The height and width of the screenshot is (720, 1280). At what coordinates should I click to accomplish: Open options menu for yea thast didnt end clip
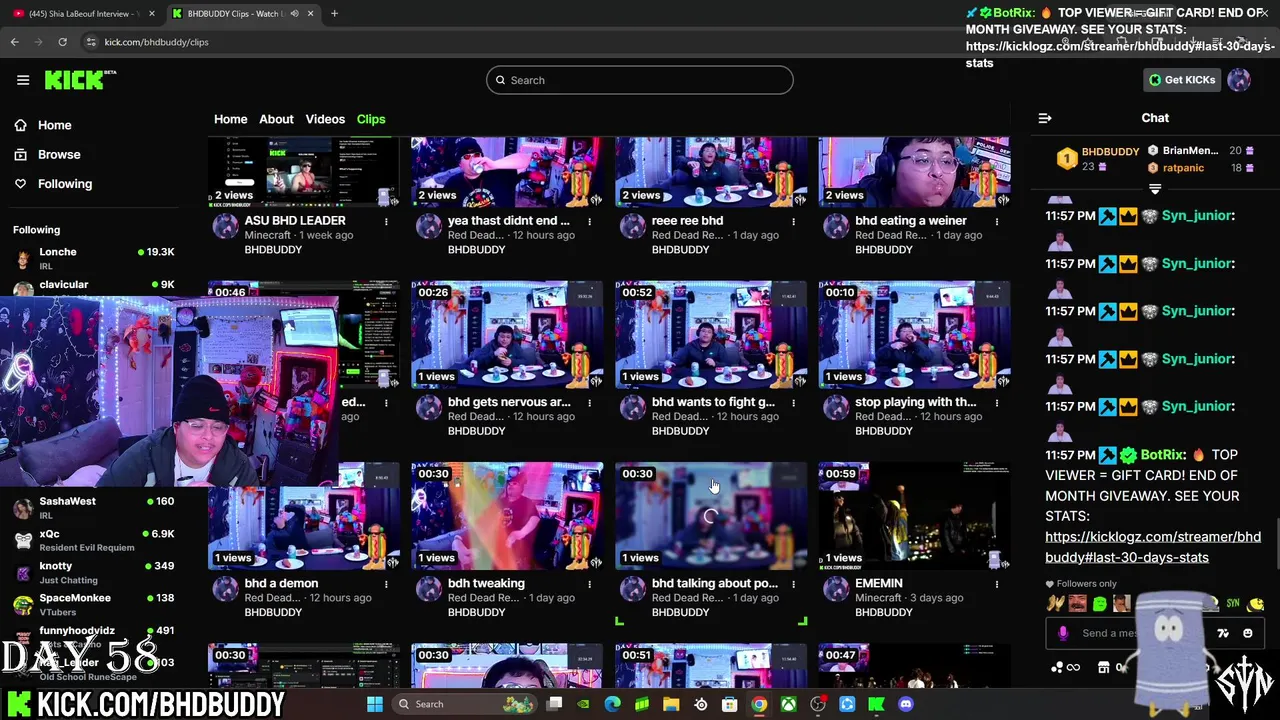pyautogui.click(x=590, y=221)
